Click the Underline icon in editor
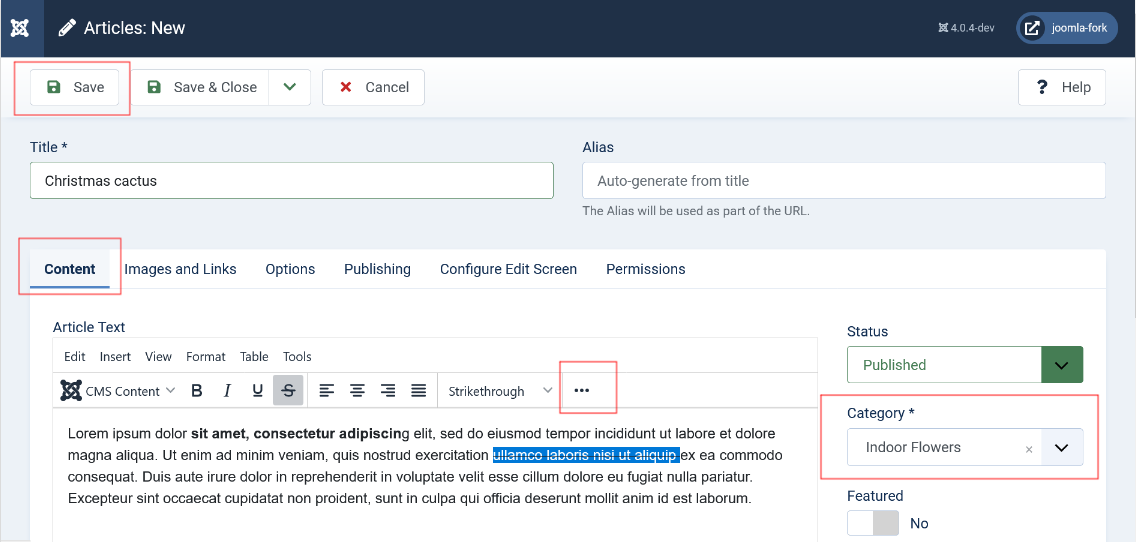 [x=258, y=391]
